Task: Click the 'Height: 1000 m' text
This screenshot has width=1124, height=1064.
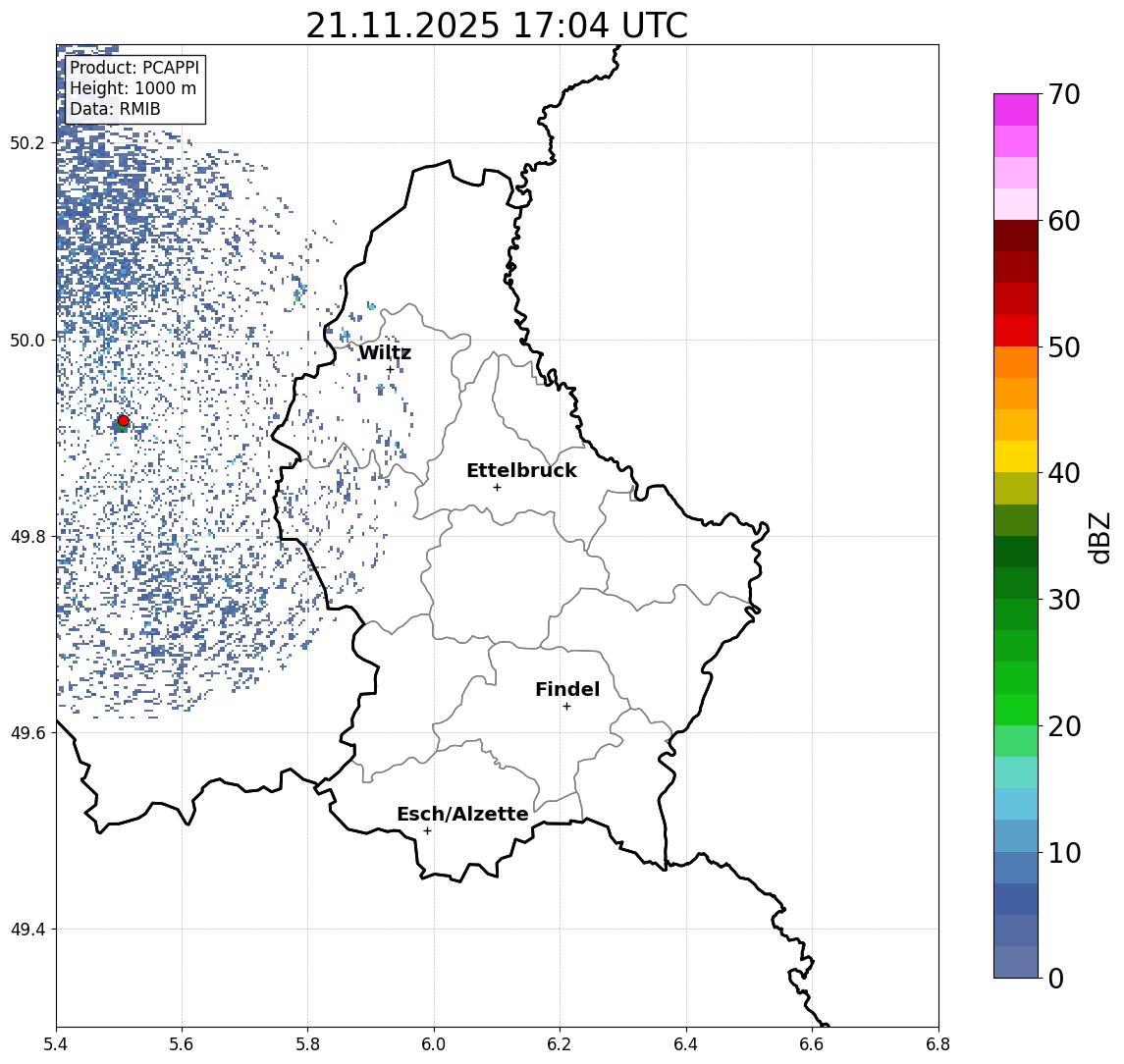Action: (133, 88)
